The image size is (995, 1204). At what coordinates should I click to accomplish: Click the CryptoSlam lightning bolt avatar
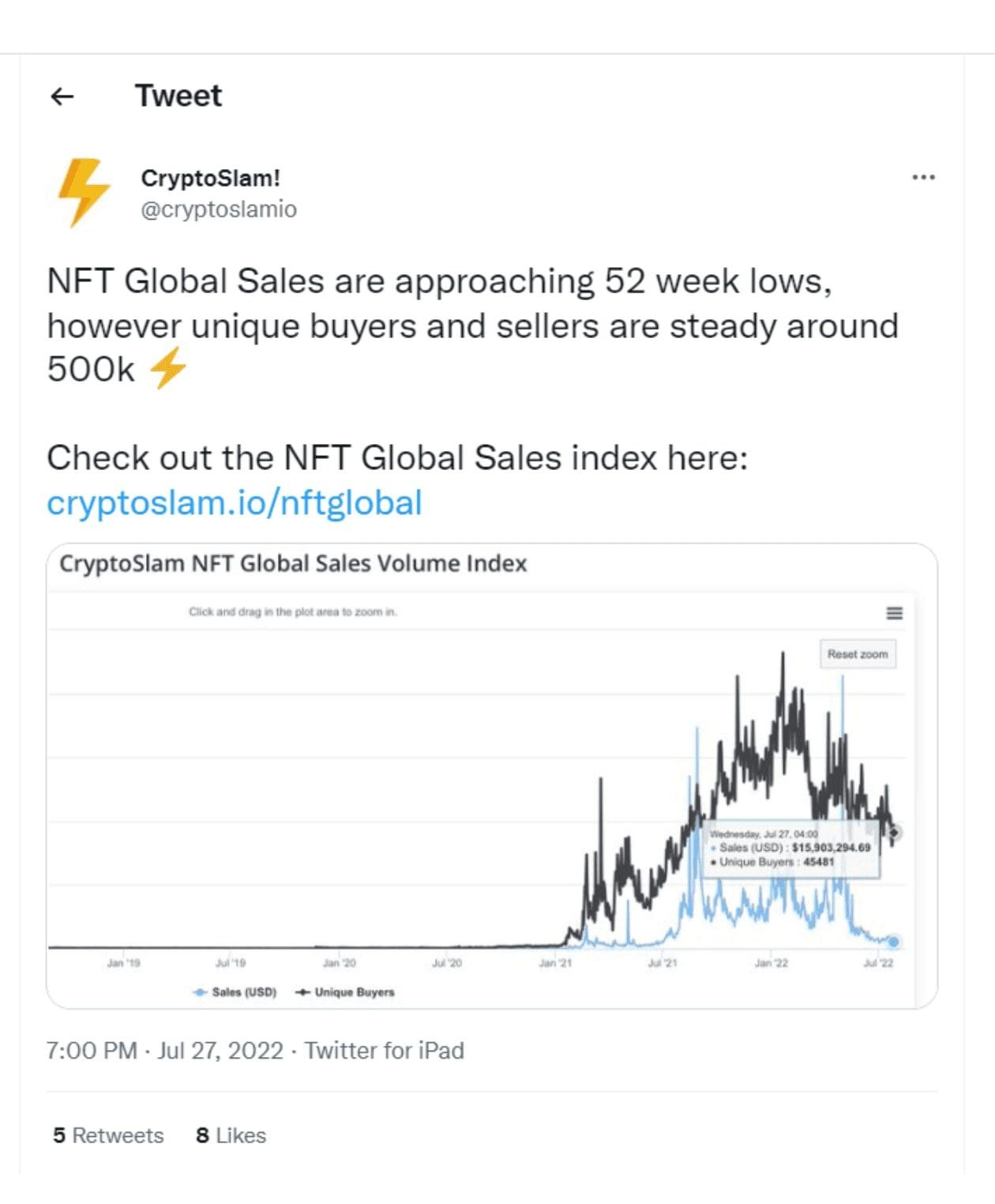[83, 192]
